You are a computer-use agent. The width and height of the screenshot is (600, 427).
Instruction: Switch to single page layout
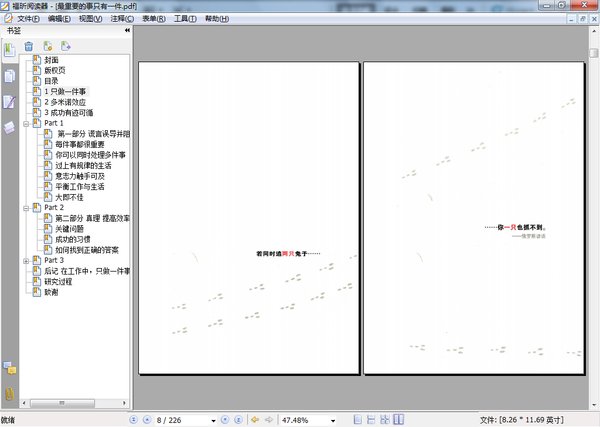click(x=357, y=420)
